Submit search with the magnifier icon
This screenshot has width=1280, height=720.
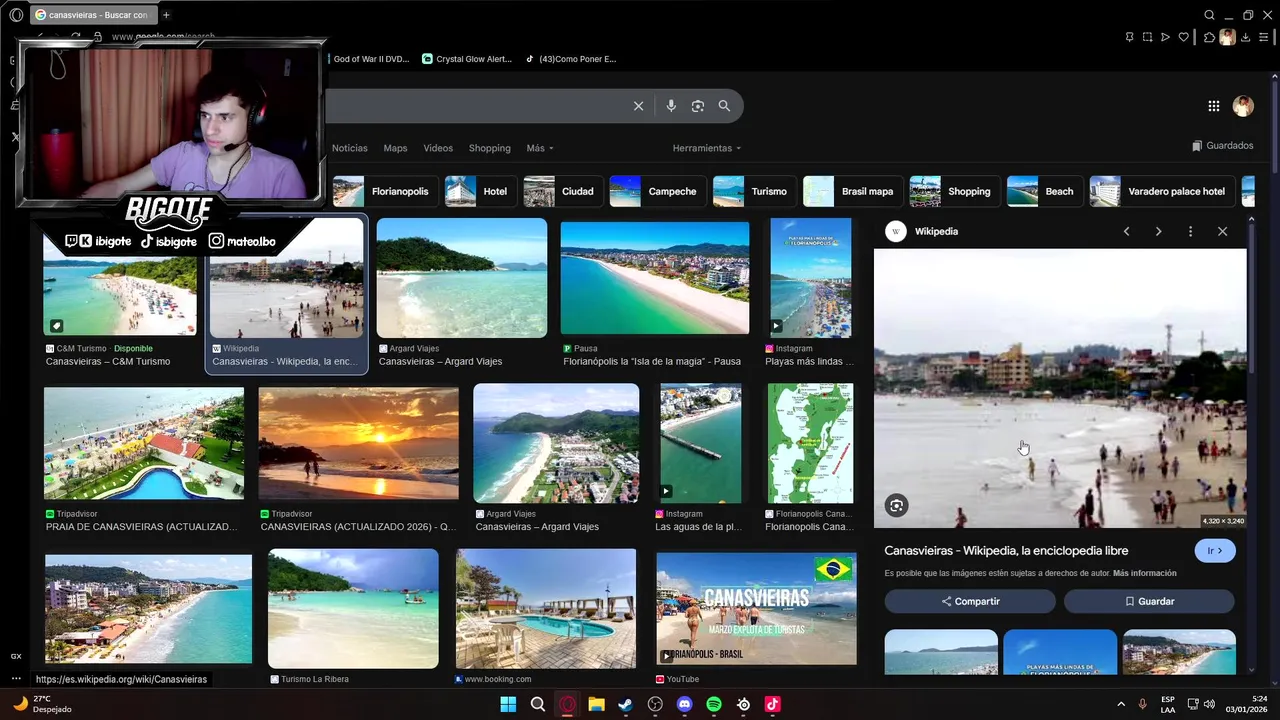[x=724, y=106]
